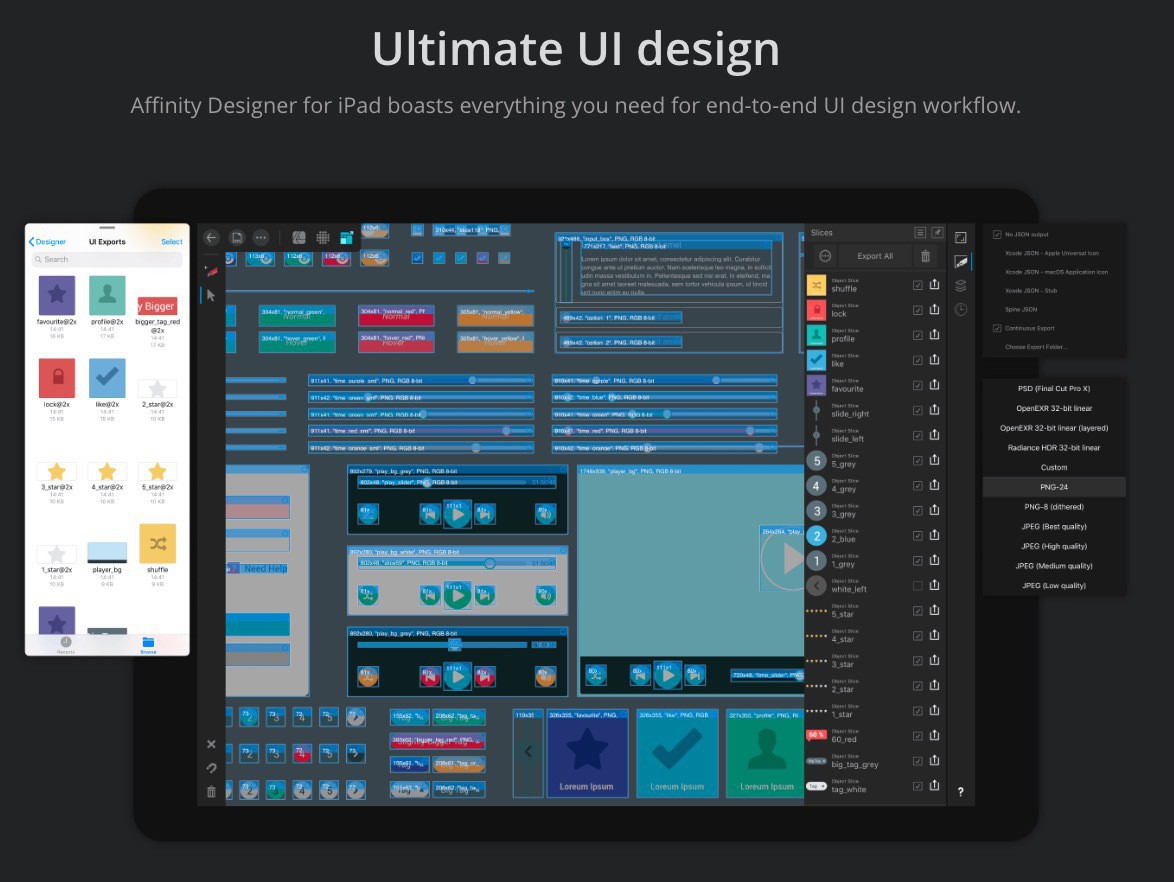This screenshot has height=882, width=1174.
Task: Click the circular options icon beside Export All
Action: tap(825, 256)
